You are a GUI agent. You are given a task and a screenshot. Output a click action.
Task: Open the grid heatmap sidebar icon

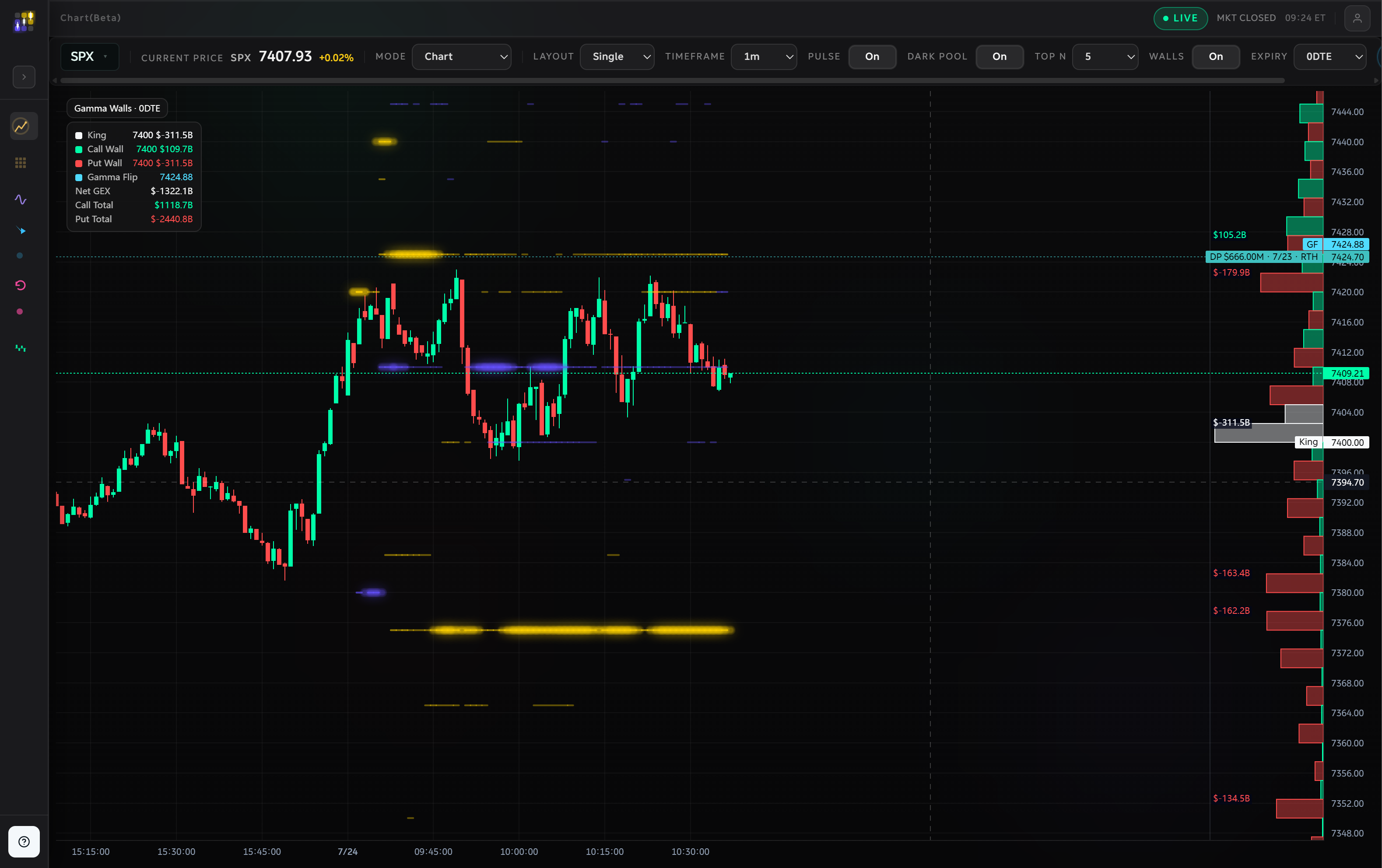(21, 163)
